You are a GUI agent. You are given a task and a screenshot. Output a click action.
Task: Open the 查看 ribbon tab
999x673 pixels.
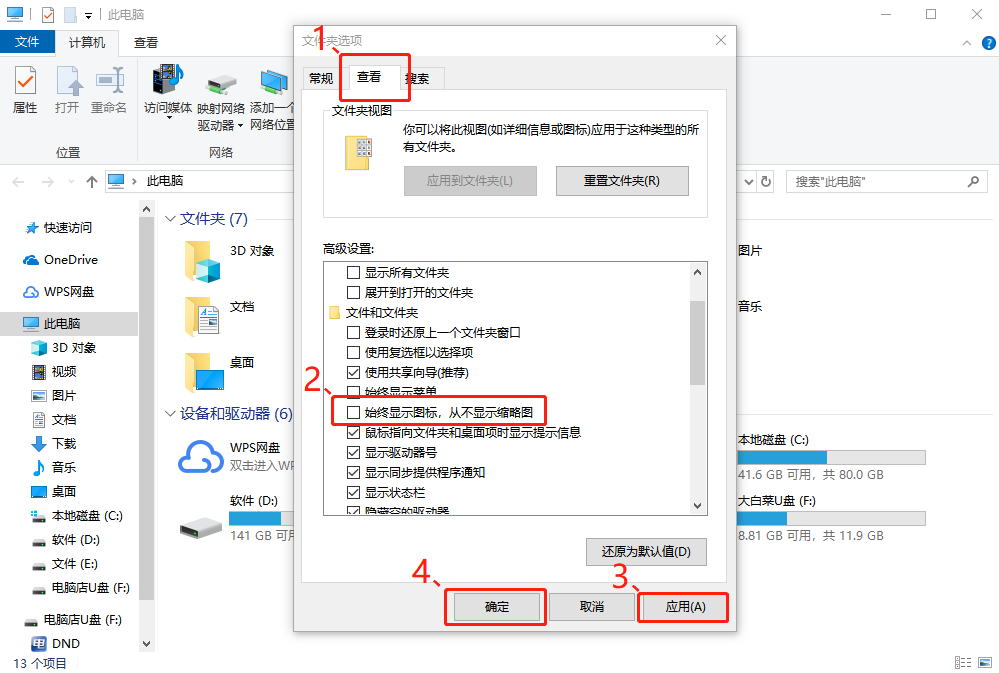coord(146,43)
